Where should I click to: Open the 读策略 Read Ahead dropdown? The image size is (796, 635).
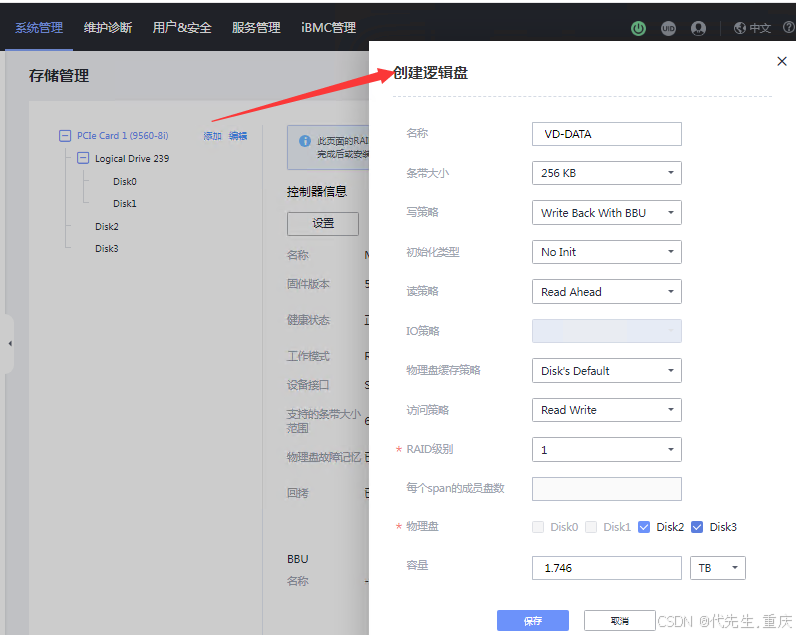point(607,291)
